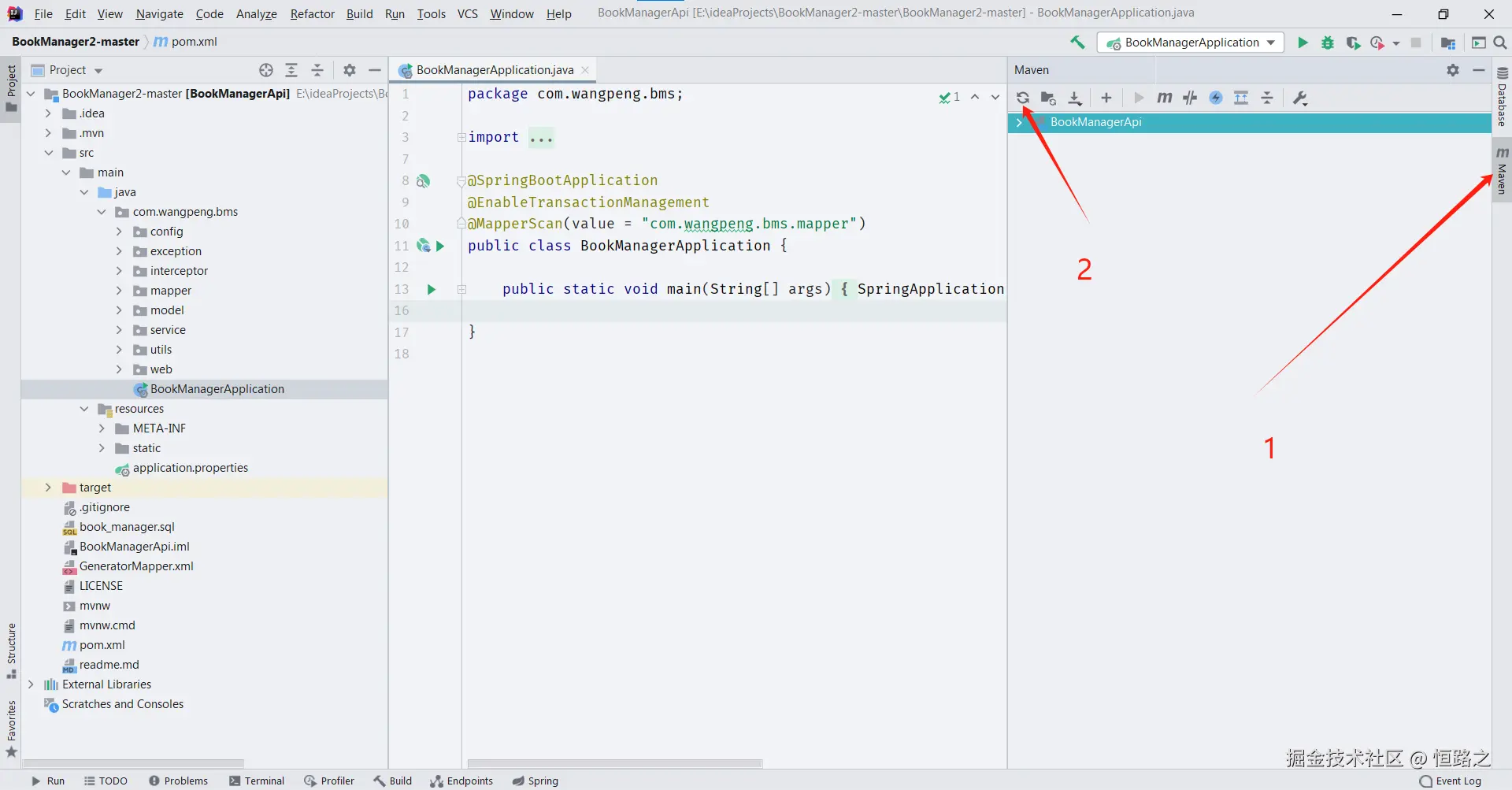This screenshot has height=790, width=1512.
Task: Expand the mapper package
Action: point(119,291)
